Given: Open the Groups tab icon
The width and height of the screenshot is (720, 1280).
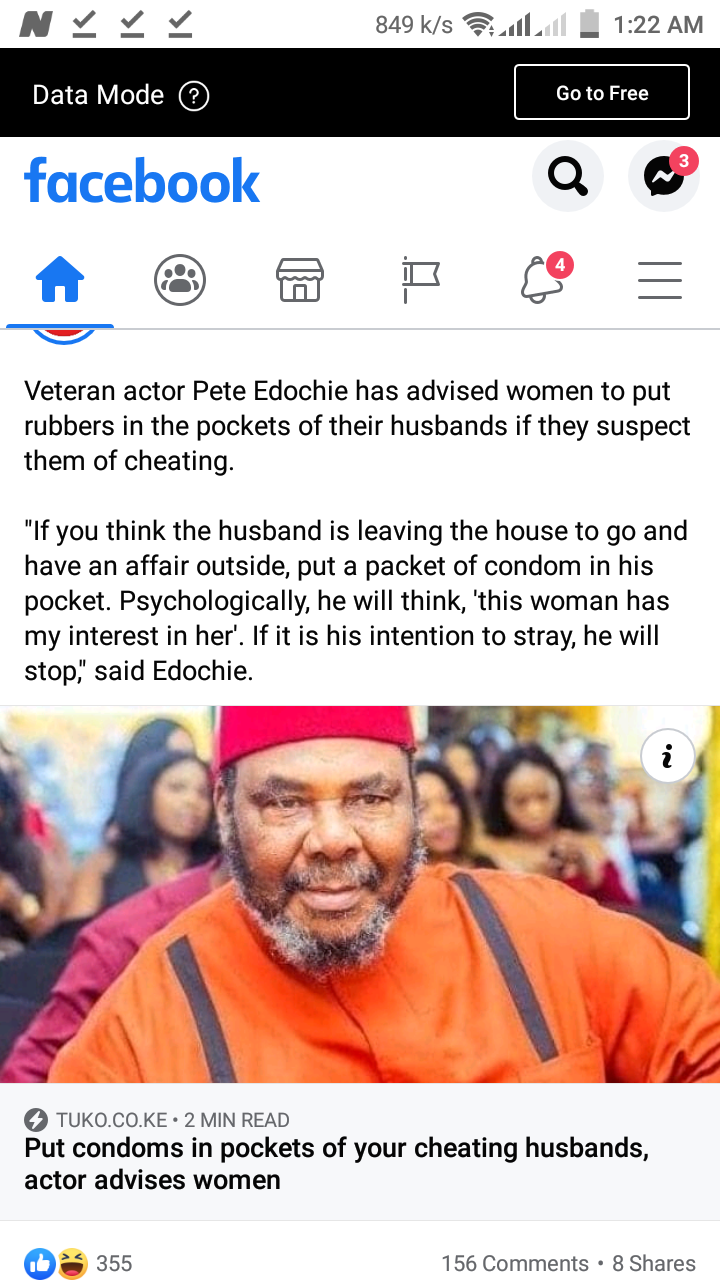Looking at the screenshot, I should pyautogui.click(x=180, y=280).
